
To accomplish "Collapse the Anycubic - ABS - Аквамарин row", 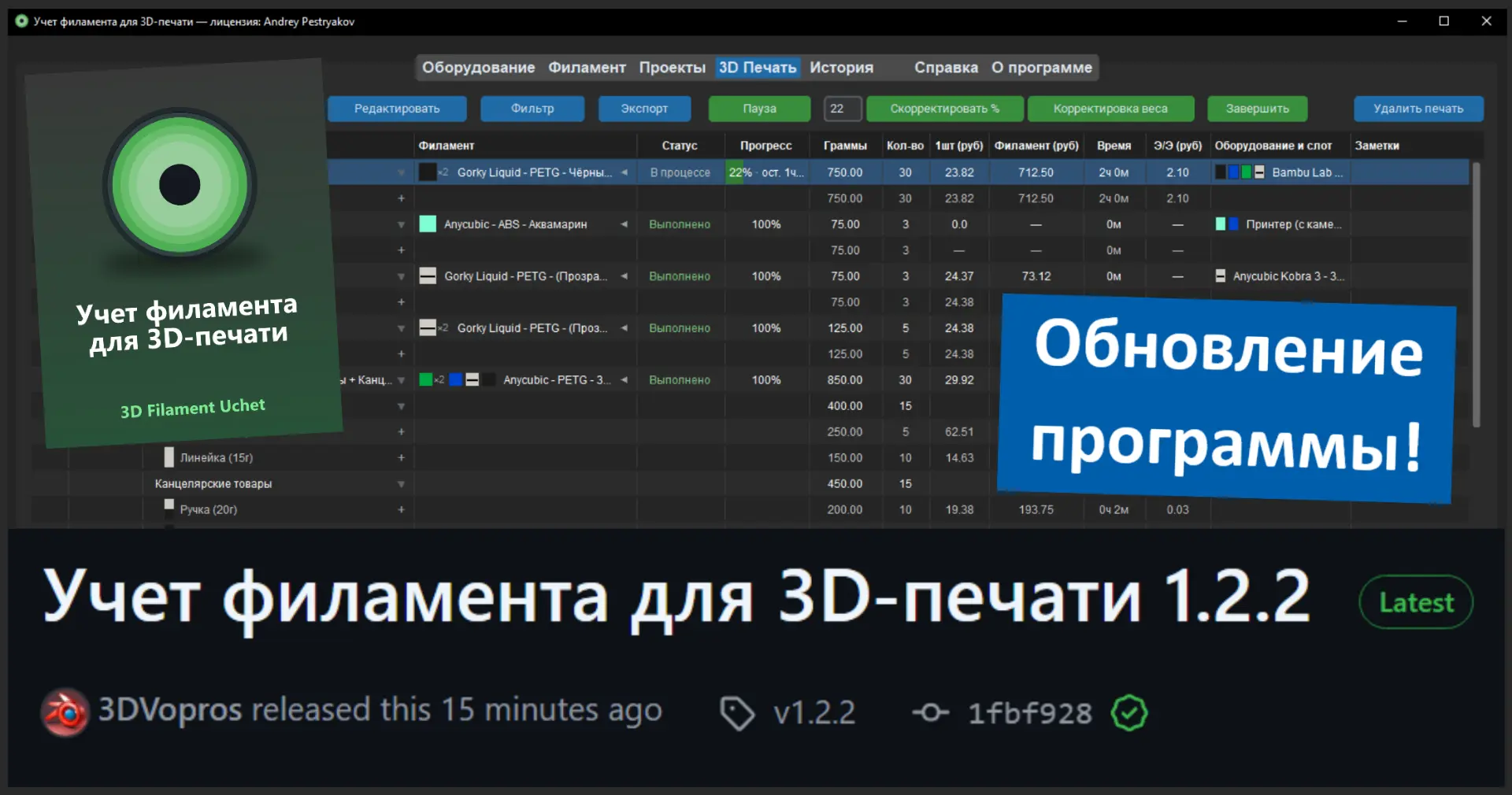I will pos(401,224).
